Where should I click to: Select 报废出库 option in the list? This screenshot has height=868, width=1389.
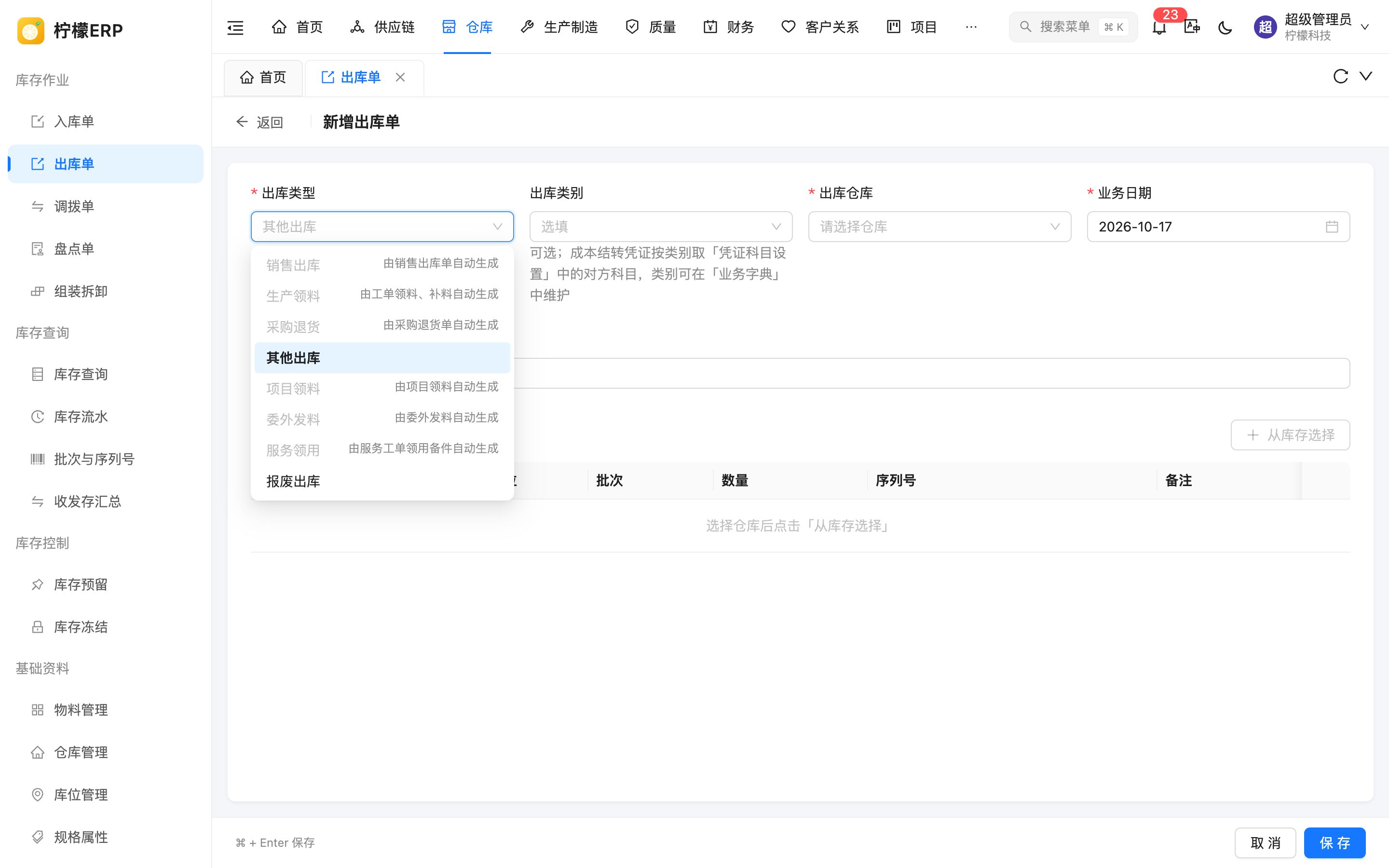click(382, 482)
